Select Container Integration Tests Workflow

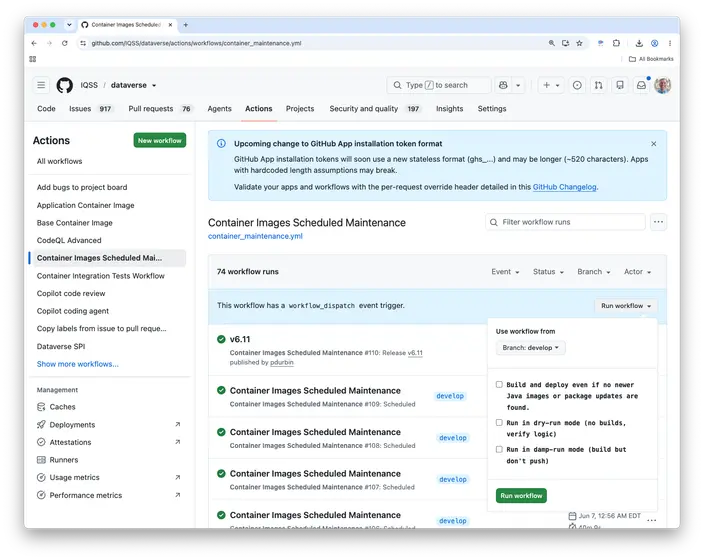tap(101, 276)
